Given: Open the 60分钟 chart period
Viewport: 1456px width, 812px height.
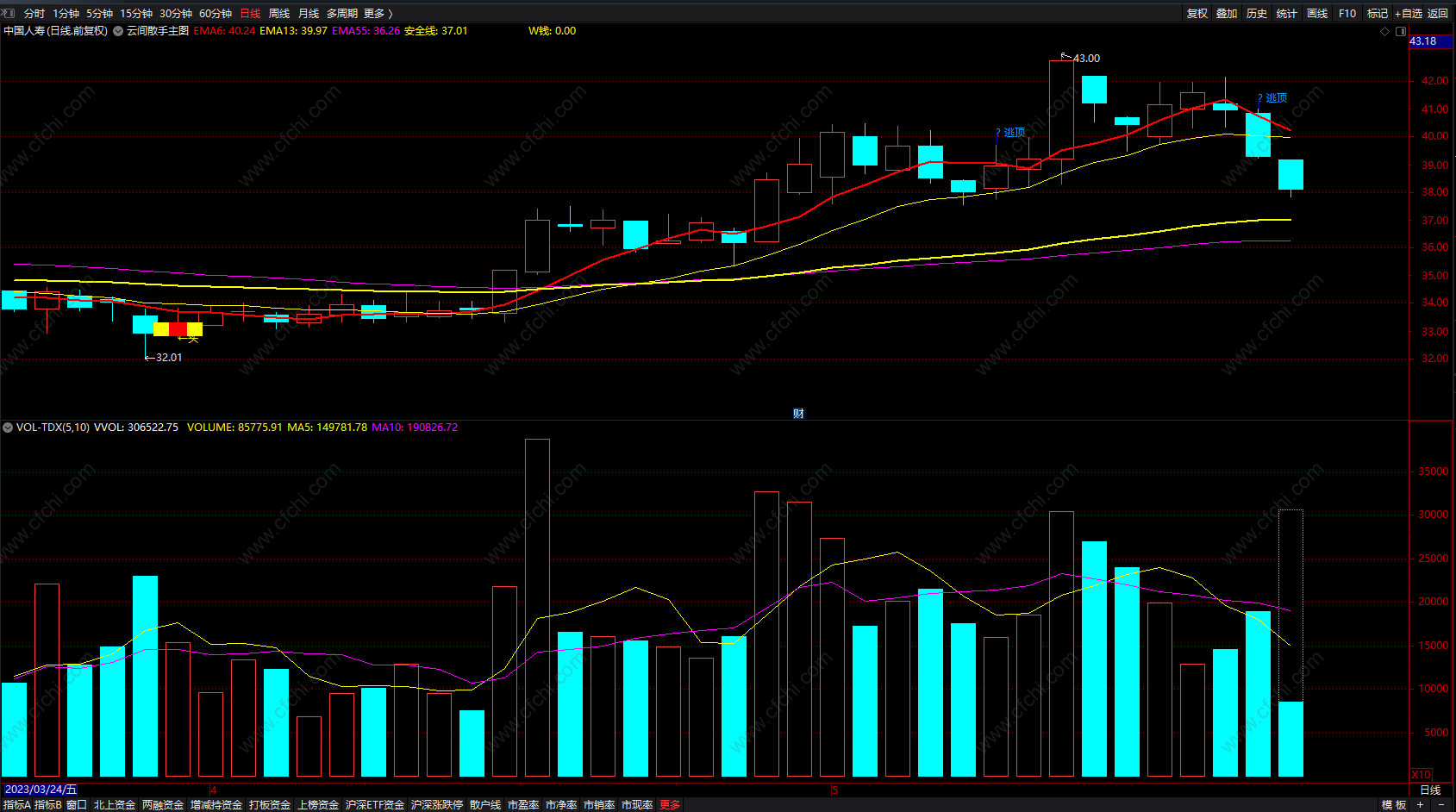Looking at the screenshot, I should click(x=216, y=14).
